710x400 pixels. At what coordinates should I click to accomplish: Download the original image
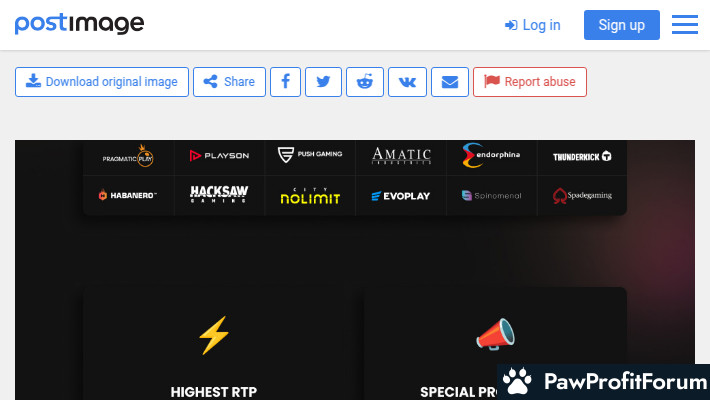[102, 82]
